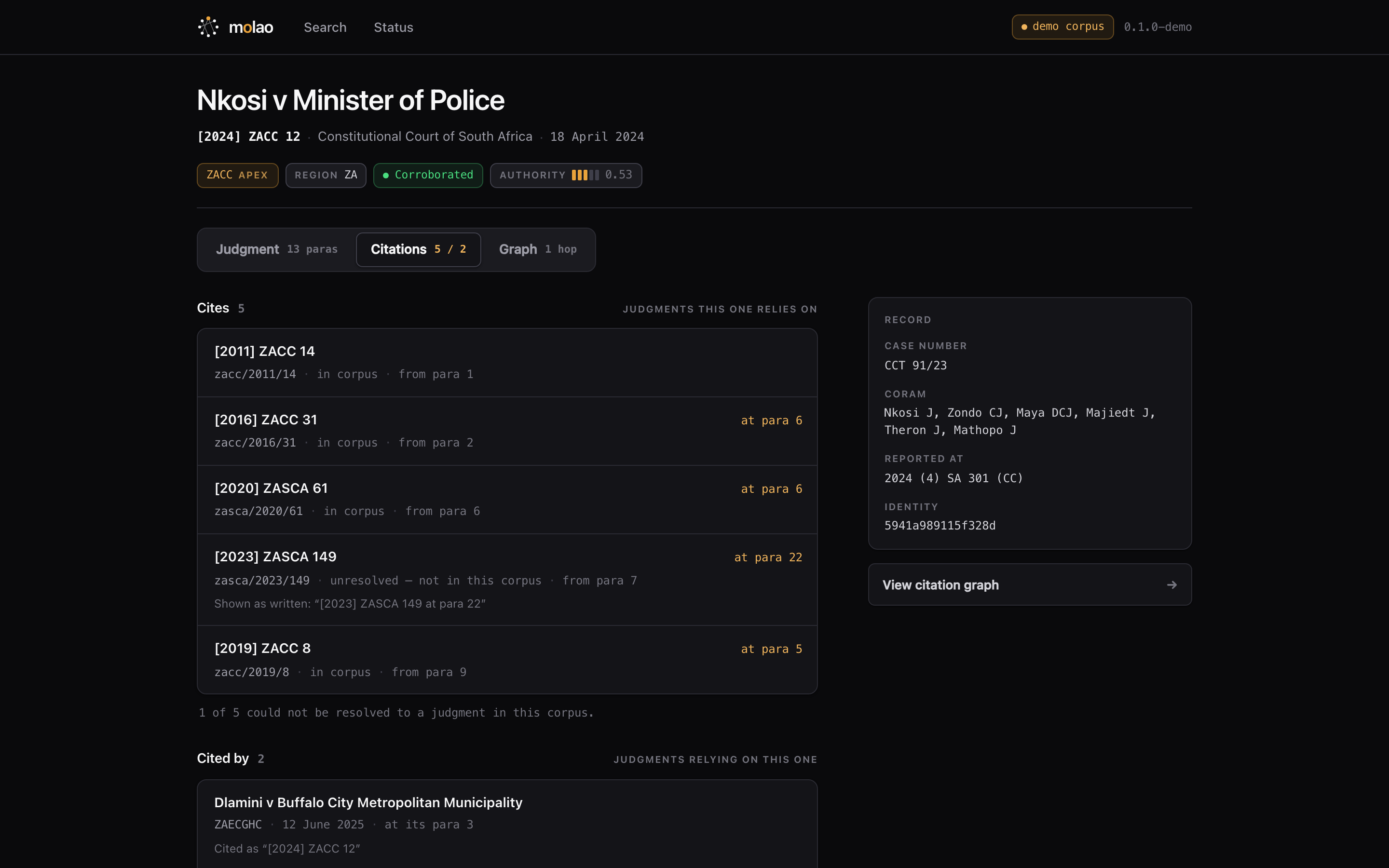1389x868 pixels.
Task: Click '1 of 5 could not be resolved' note
Action: (x=396, y=712)
